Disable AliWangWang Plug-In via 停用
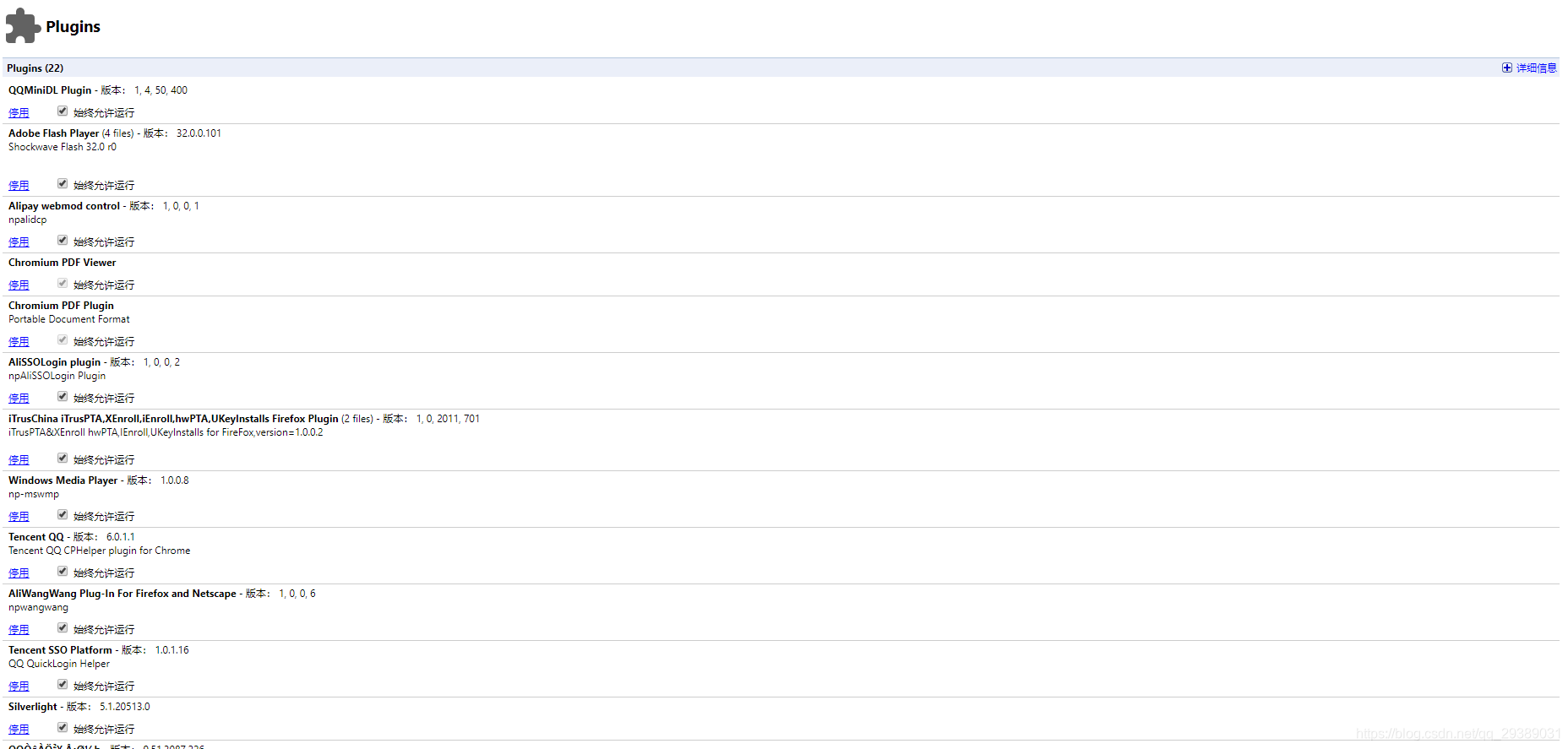 (19, 630)
